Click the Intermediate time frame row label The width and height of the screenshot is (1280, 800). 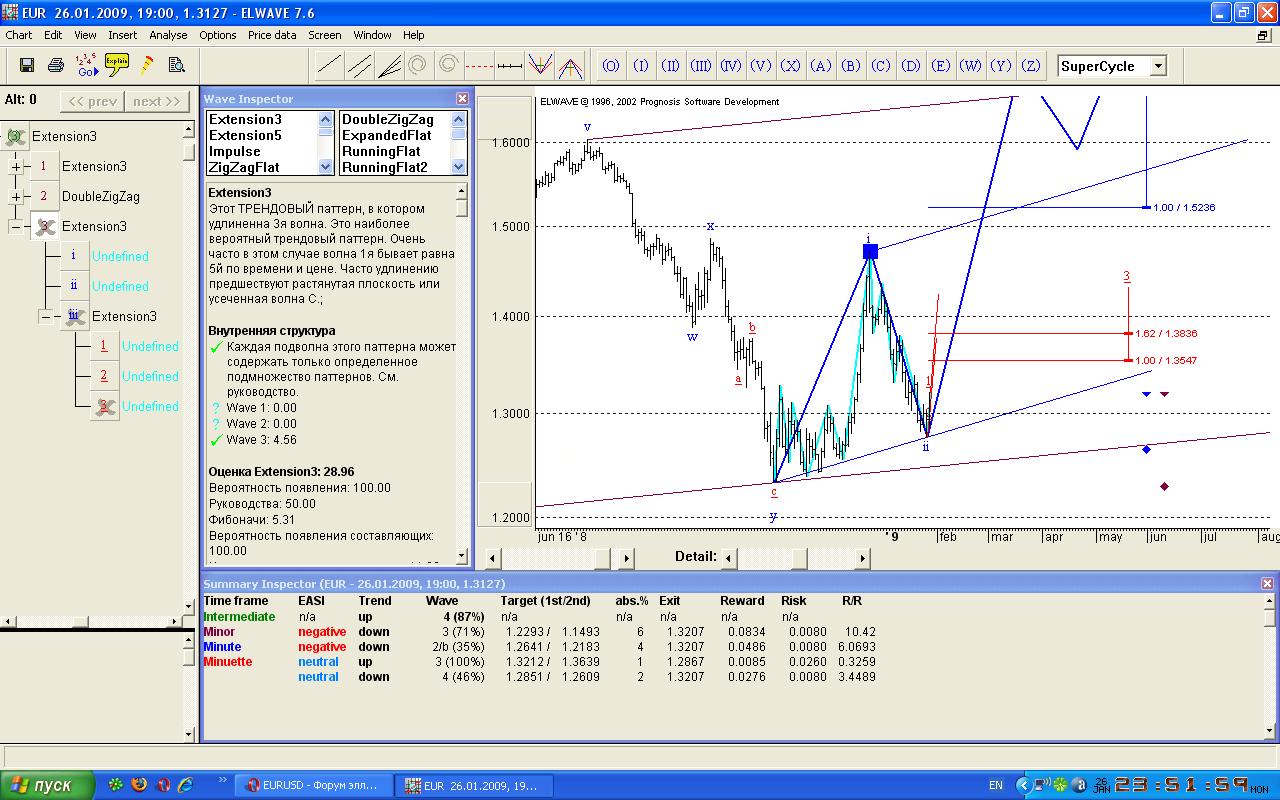tap(239, 617)
